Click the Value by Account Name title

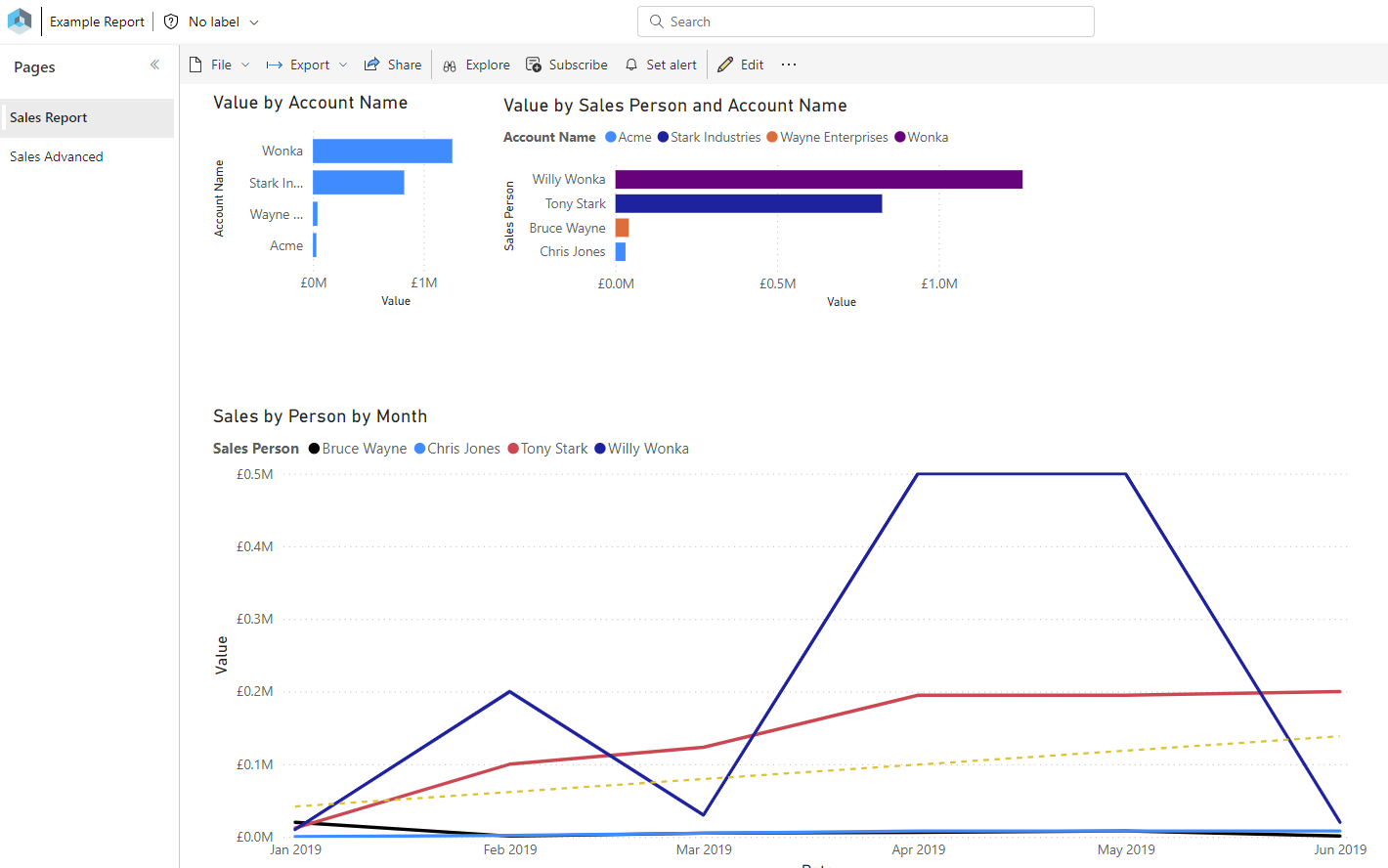pyautogui.click(x=311, y=103)
